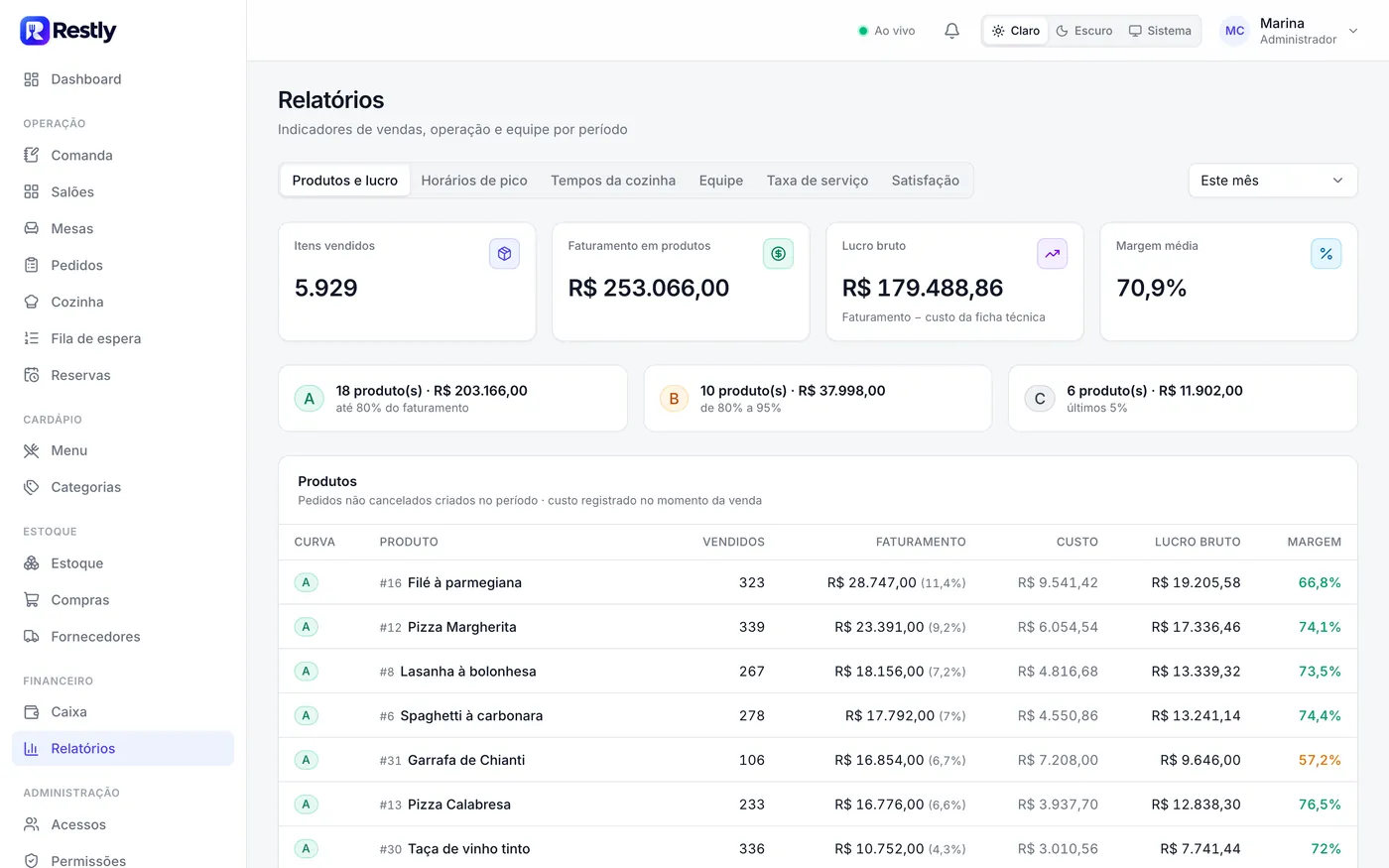The height and width of the screenshot is (868, 1389).
Task: Click the Ao vivo status indicator
Action: pos(887,31)
